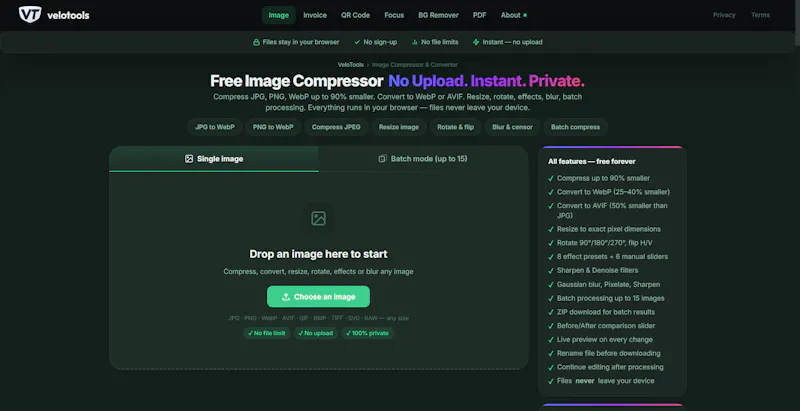Open the Invoice nav tab
800x411 pixels.
pos(315,15)
